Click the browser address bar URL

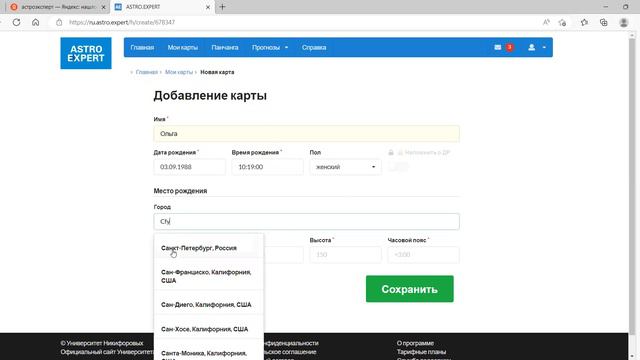point(122,22)
